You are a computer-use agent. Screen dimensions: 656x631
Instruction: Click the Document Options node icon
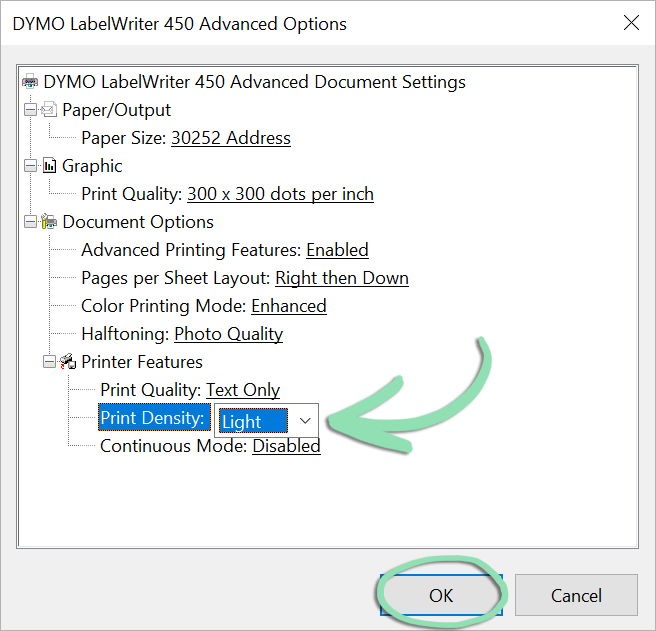coord(50,222)
